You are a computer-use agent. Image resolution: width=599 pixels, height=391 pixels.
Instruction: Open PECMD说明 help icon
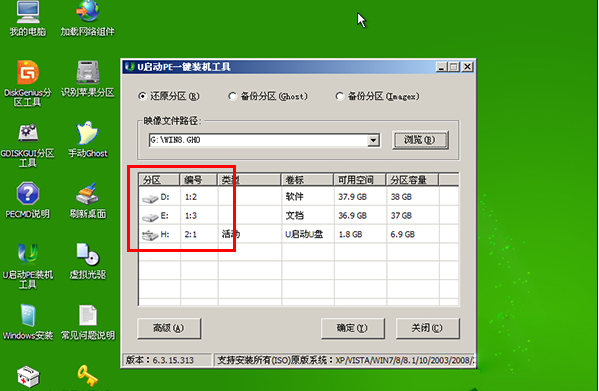(28, 200)
